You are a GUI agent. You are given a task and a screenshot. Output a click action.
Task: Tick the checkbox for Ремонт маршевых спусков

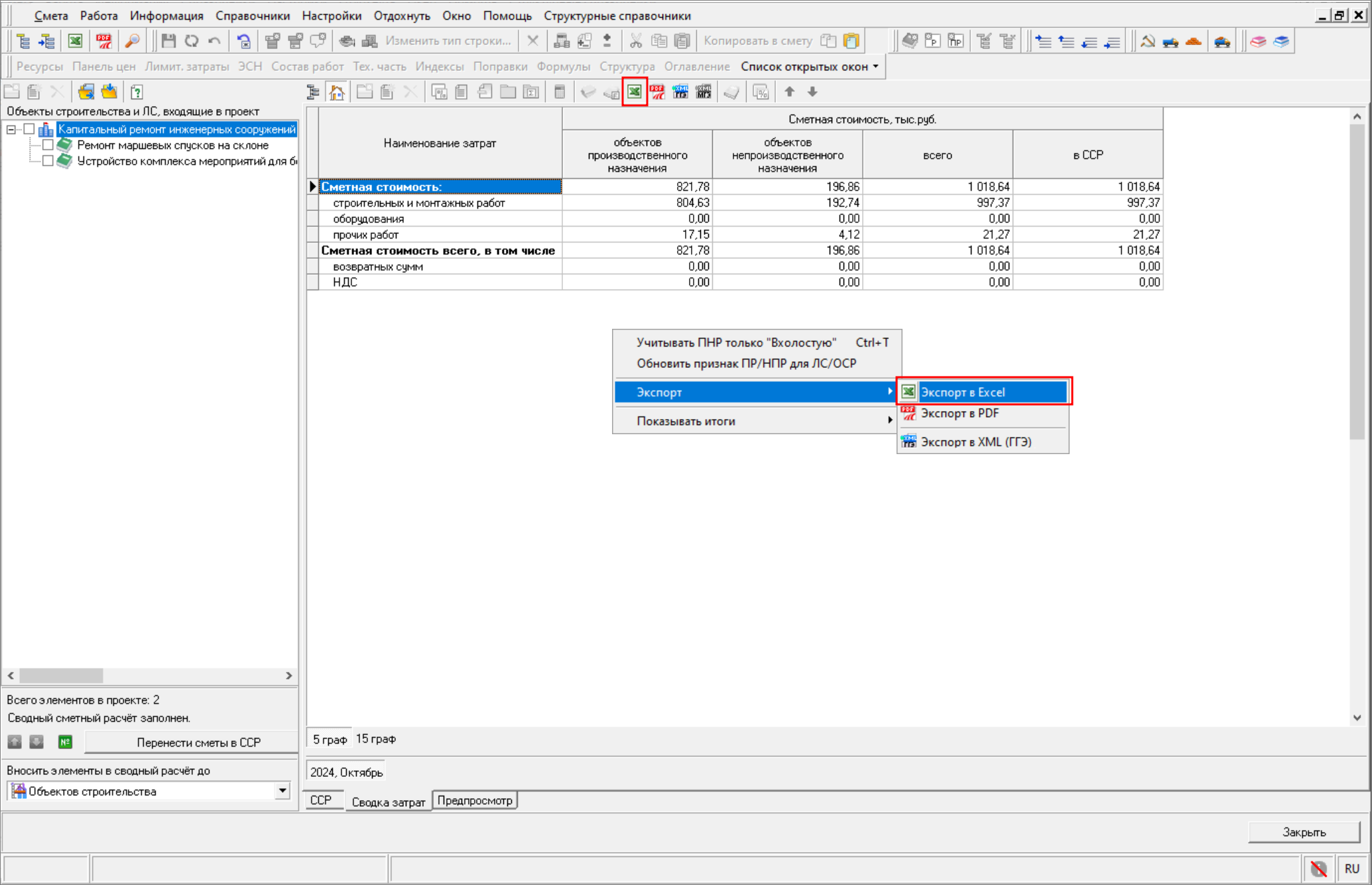point(48,145)
